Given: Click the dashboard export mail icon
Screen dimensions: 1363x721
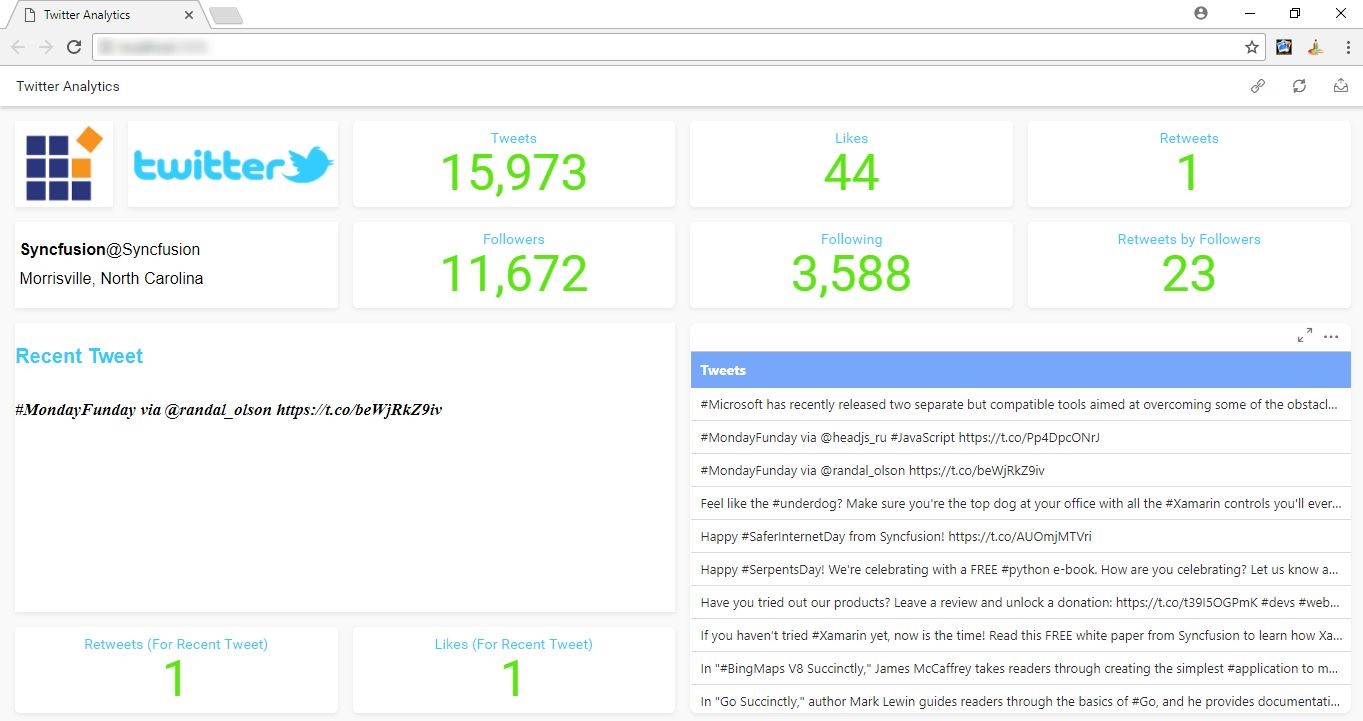Looking at the screenshot, I should [x=1341, y=86].
